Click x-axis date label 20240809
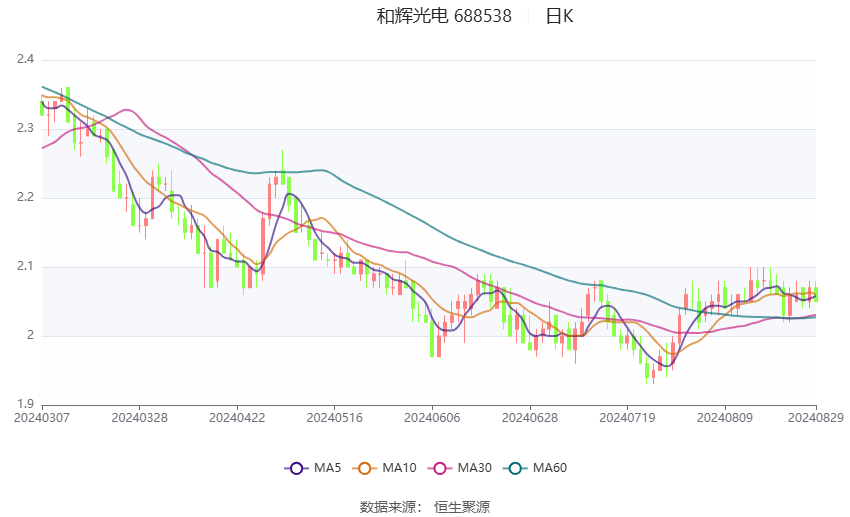850x517 pixels. [725, 418]
